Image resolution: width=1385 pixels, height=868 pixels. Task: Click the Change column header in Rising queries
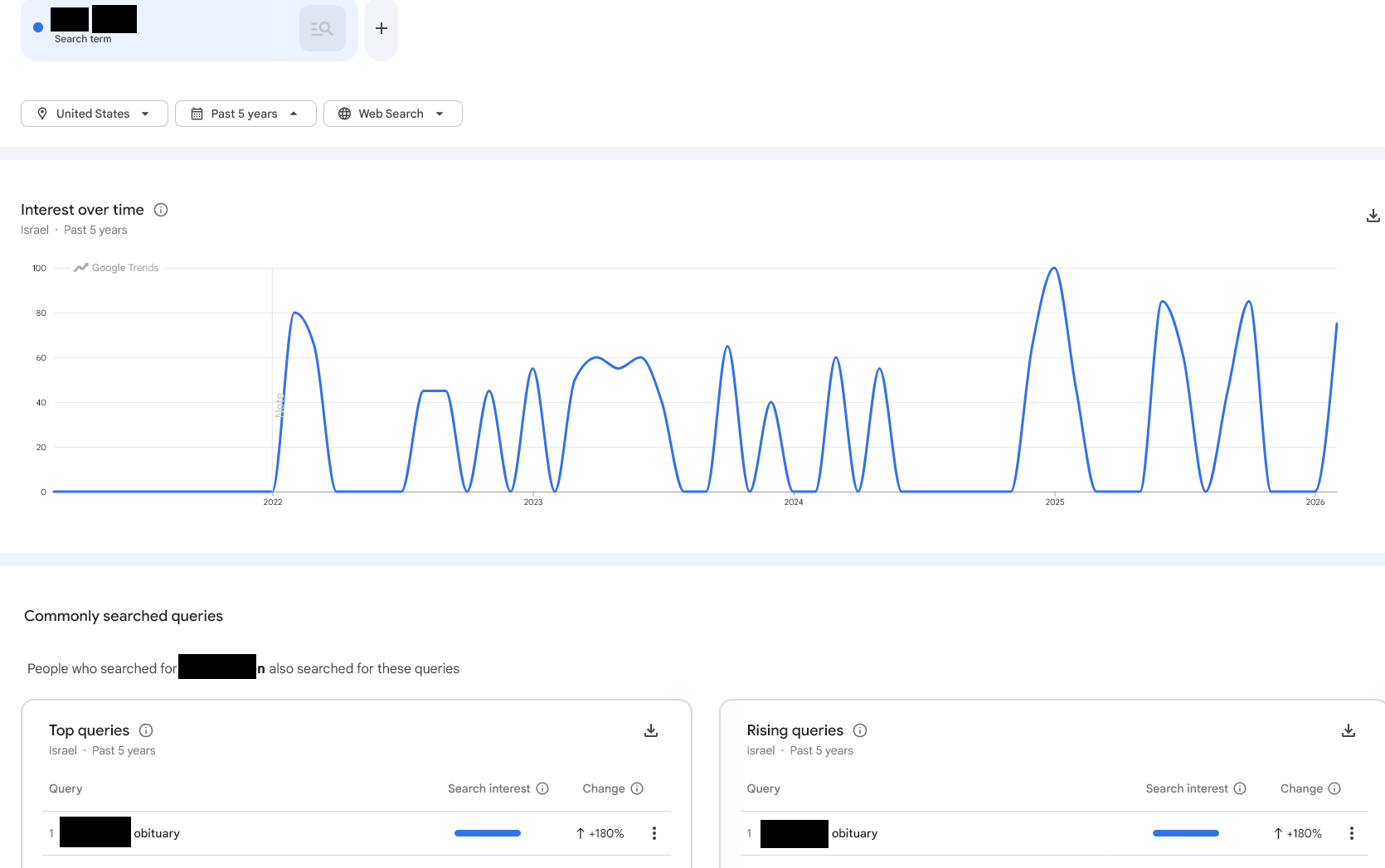[1301, 788]
